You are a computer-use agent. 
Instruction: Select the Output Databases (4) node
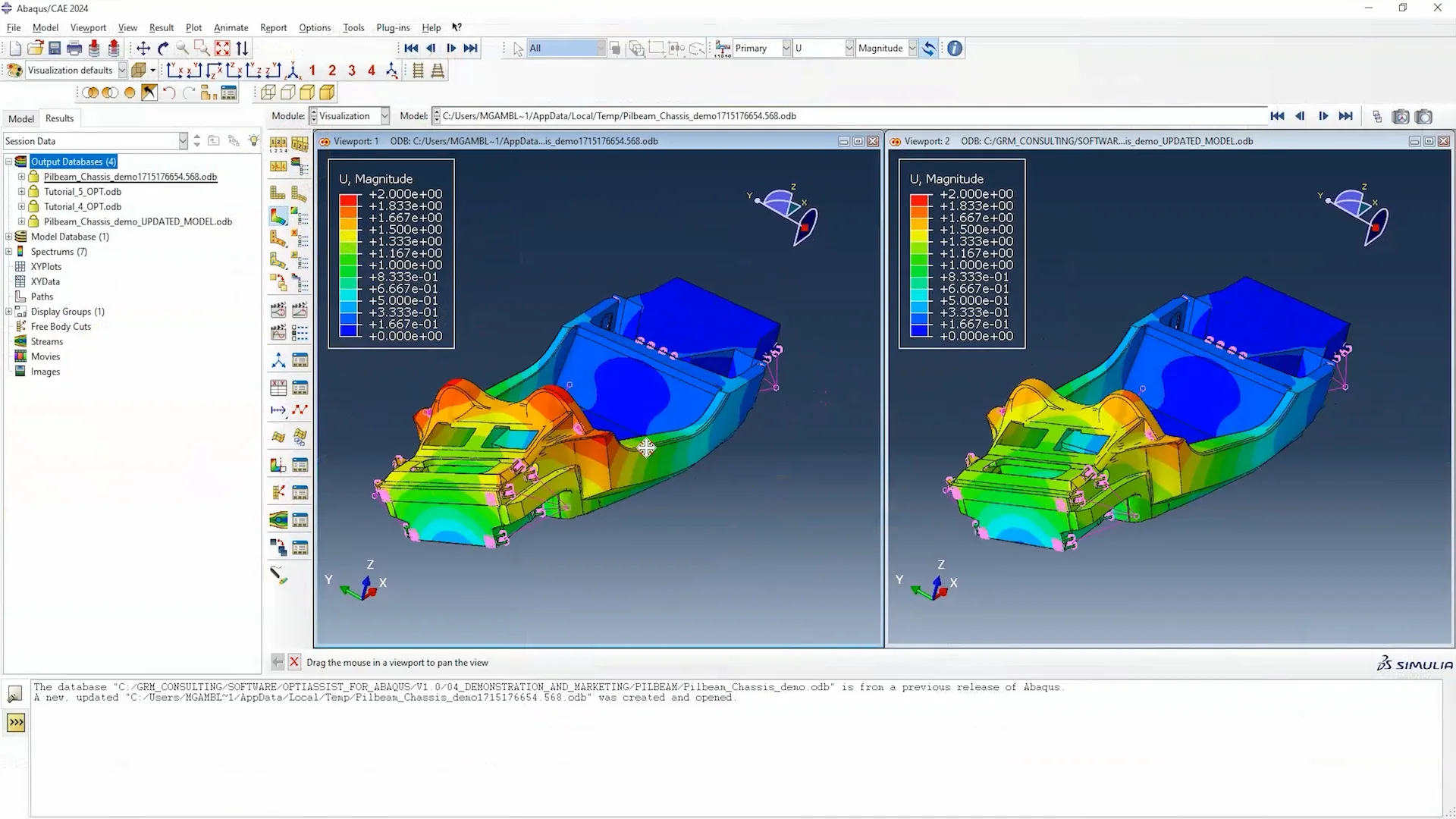click(74, 162)
